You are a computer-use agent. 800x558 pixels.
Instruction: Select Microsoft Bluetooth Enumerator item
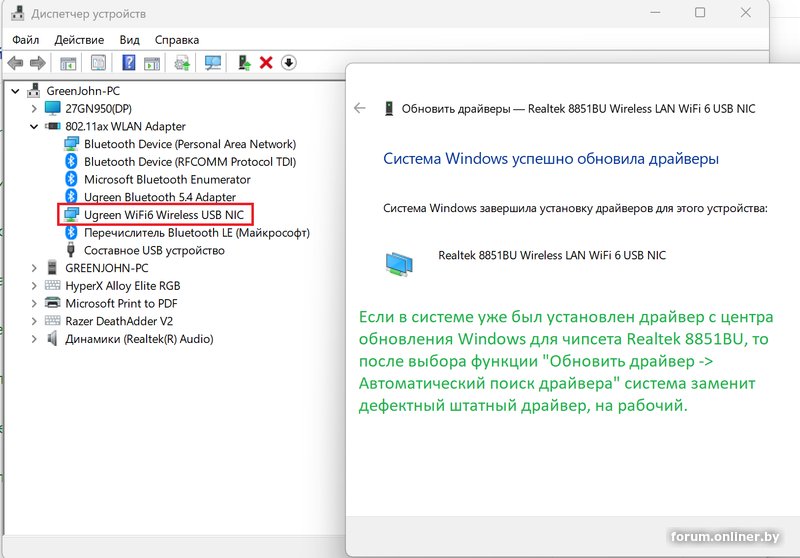pyautogui.click(x=167, y=180)
